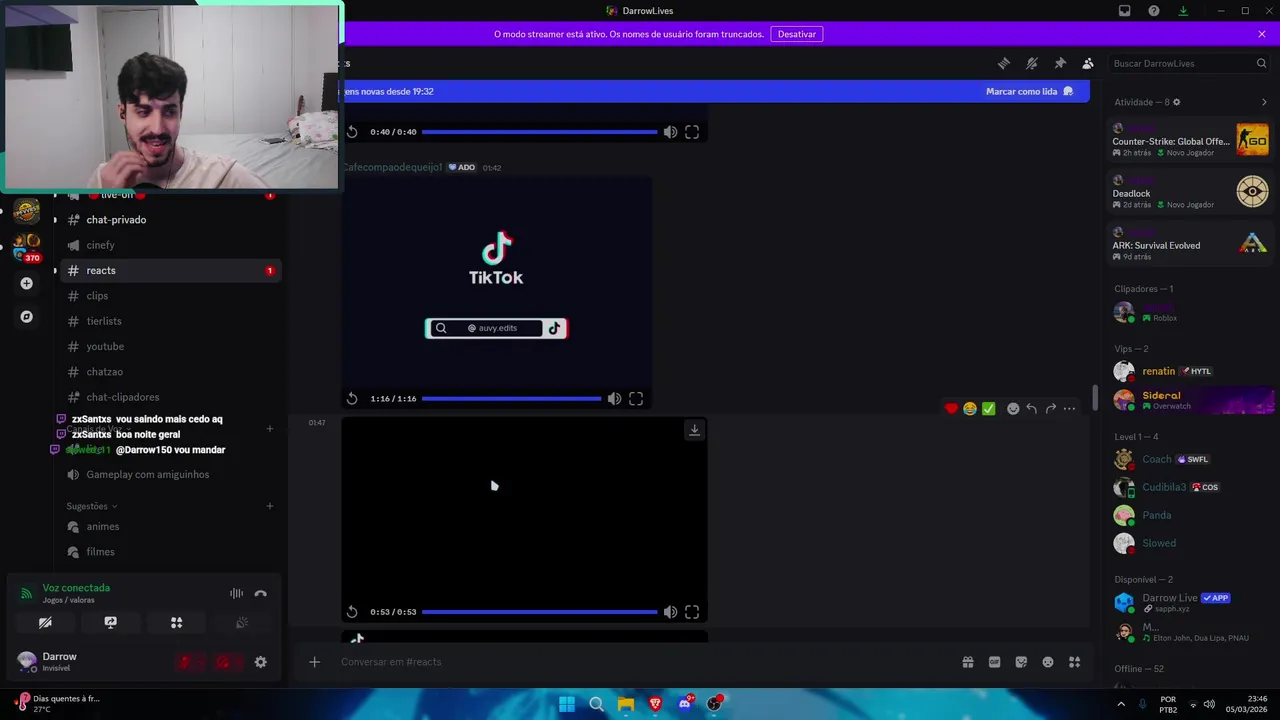Open the activities launcher in voice panel
Screen dimensions: 1280x720
click(176, 622)
